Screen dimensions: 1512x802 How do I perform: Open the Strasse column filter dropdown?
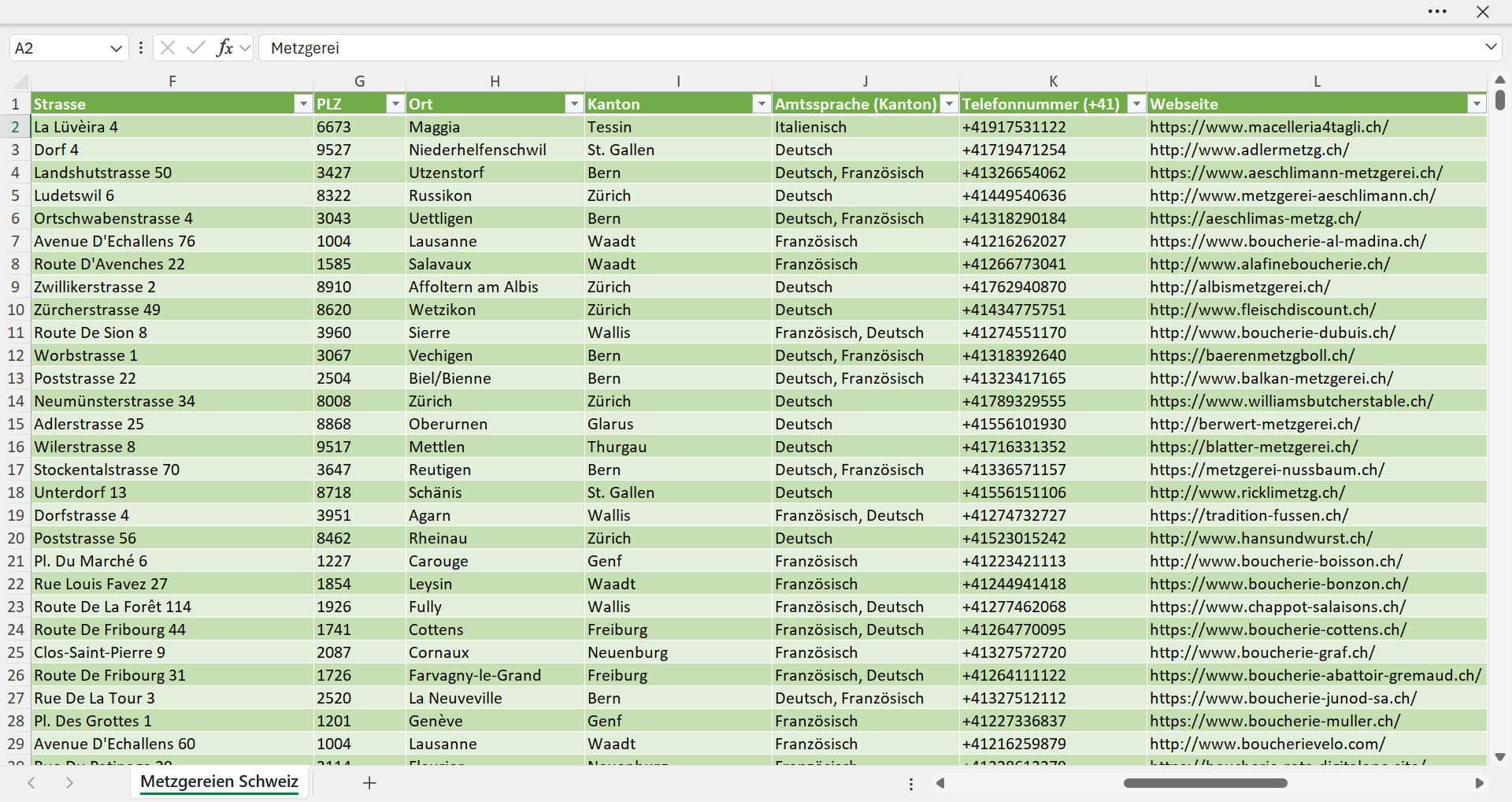[x=303, y=104]
